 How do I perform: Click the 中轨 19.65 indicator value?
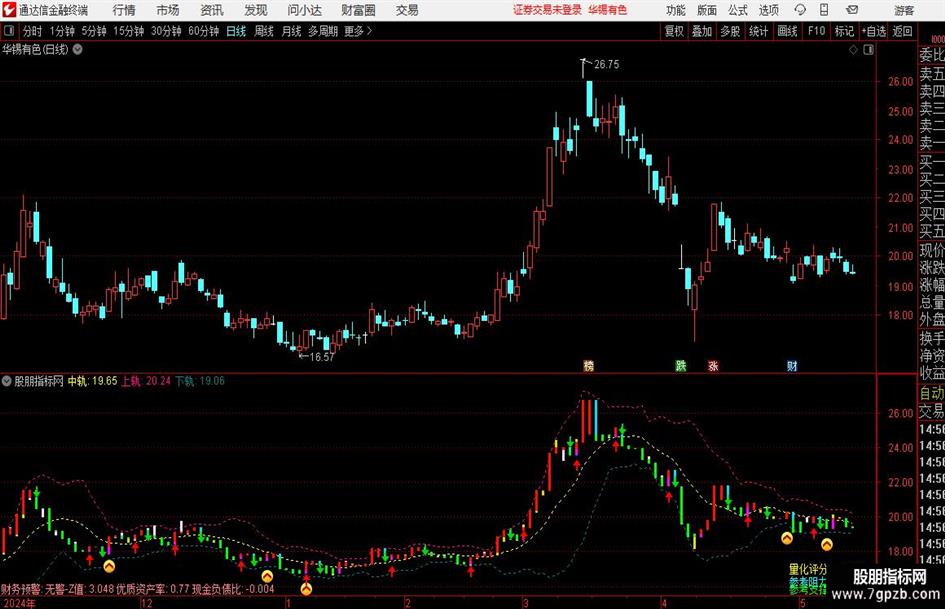(92, 381)
